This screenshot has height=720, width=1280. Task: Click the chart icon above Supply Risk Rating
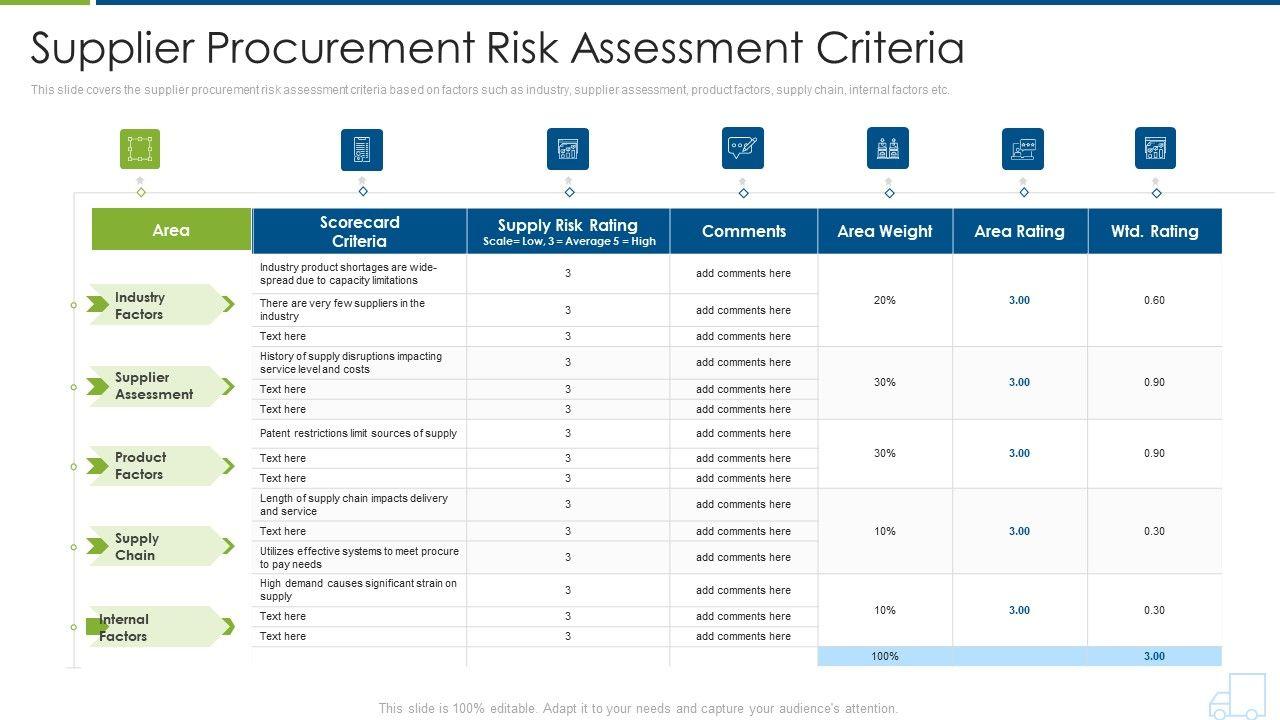coord(568,149)
